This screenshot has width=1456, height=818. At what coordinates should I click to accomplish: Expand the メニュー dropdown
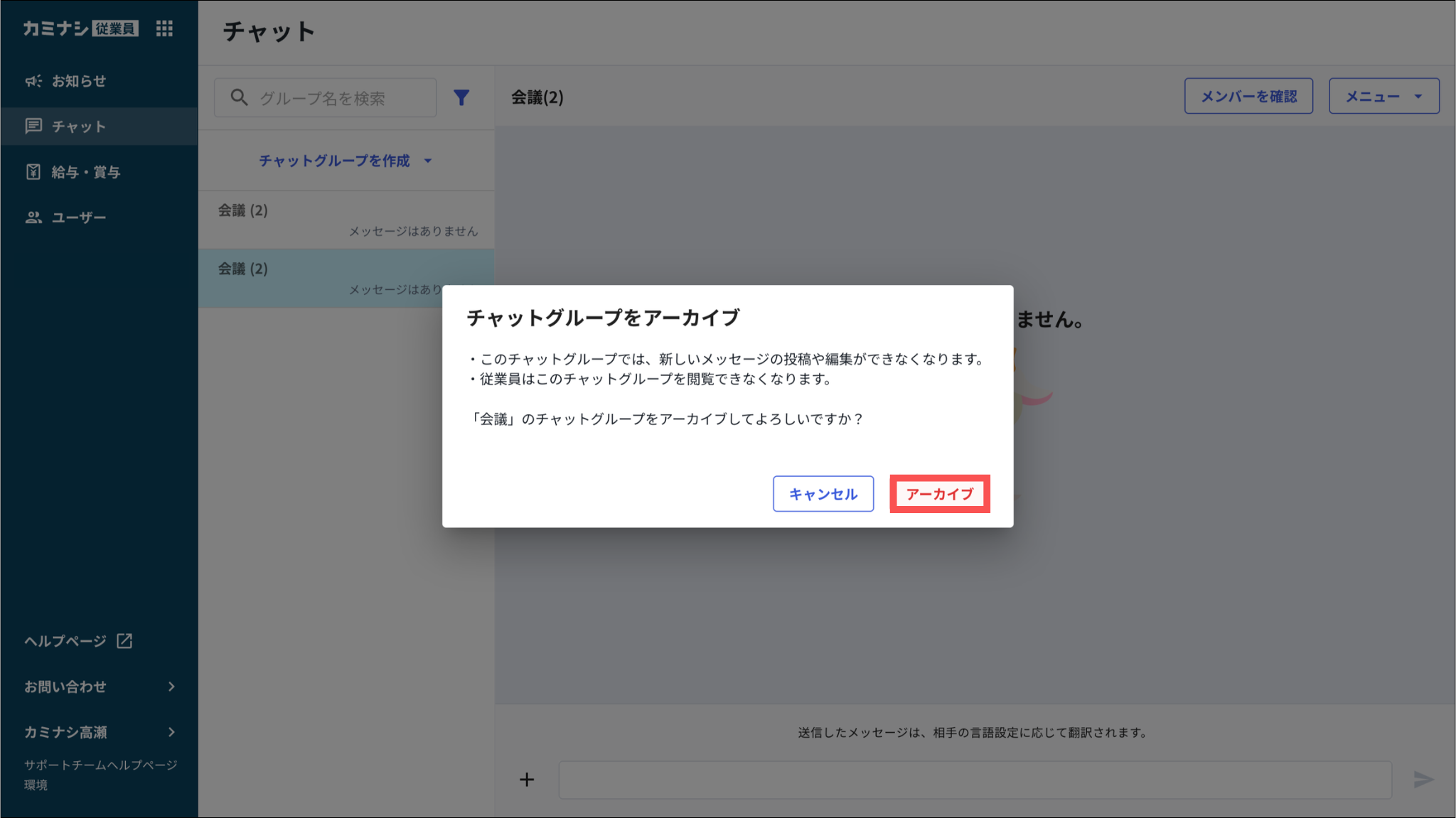click(1383, 96)
